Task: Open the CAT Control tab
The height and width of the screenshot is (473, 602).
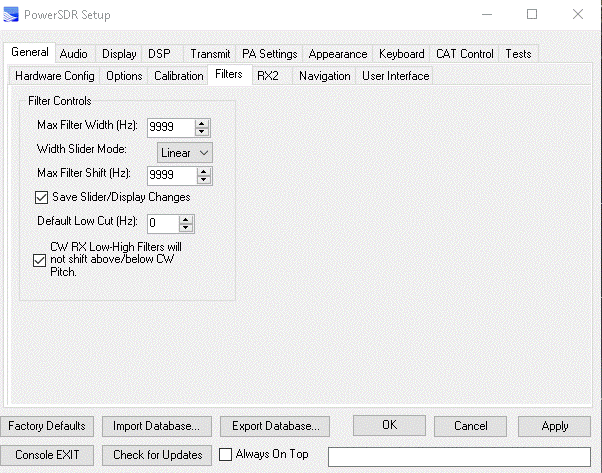Action: pyautogui.click(x=465, y=54)
